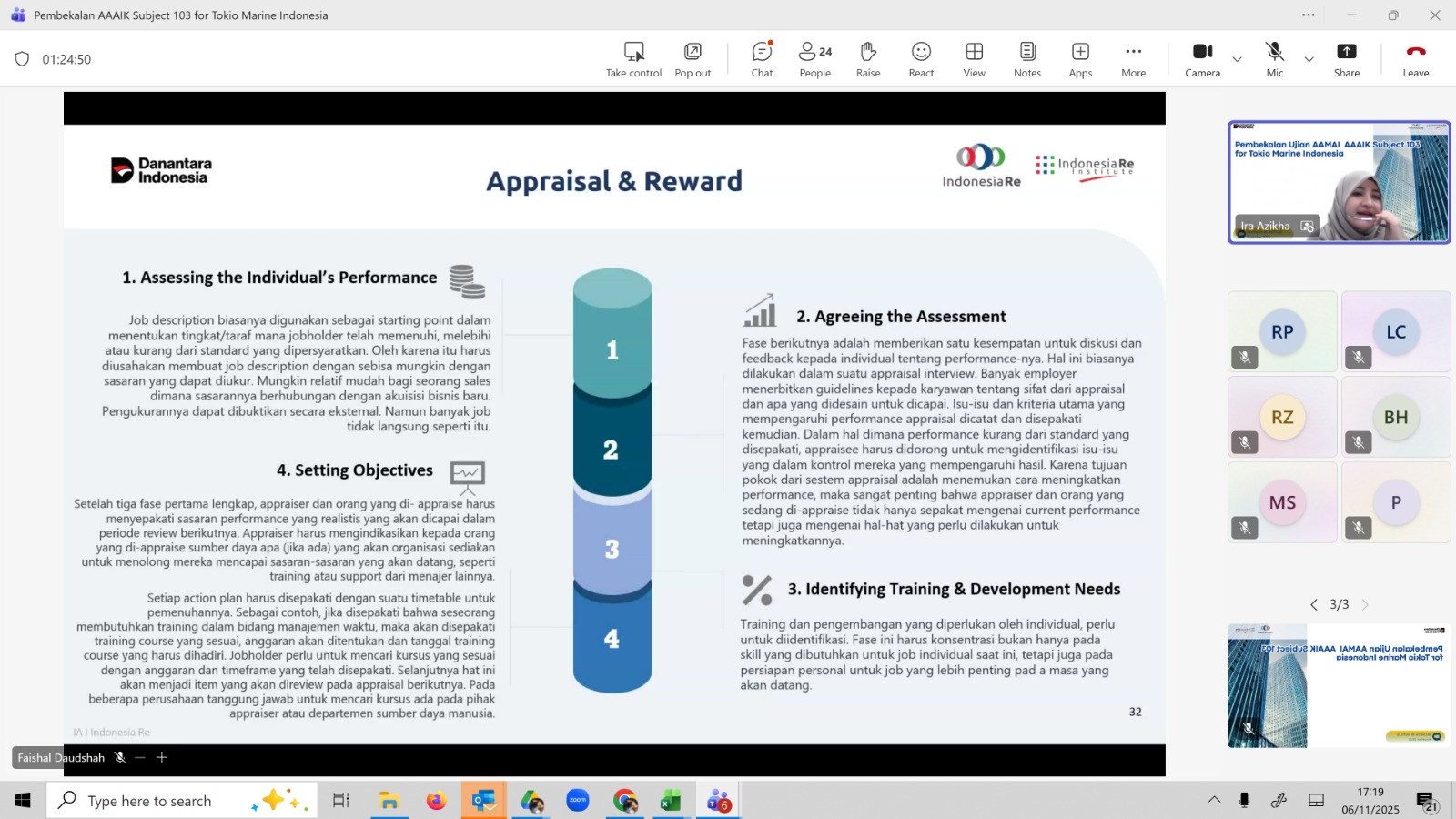The width and height of the screenshot is (1456, 819).
Task: Raise your hand in the meeting
Action: point(868,59)
